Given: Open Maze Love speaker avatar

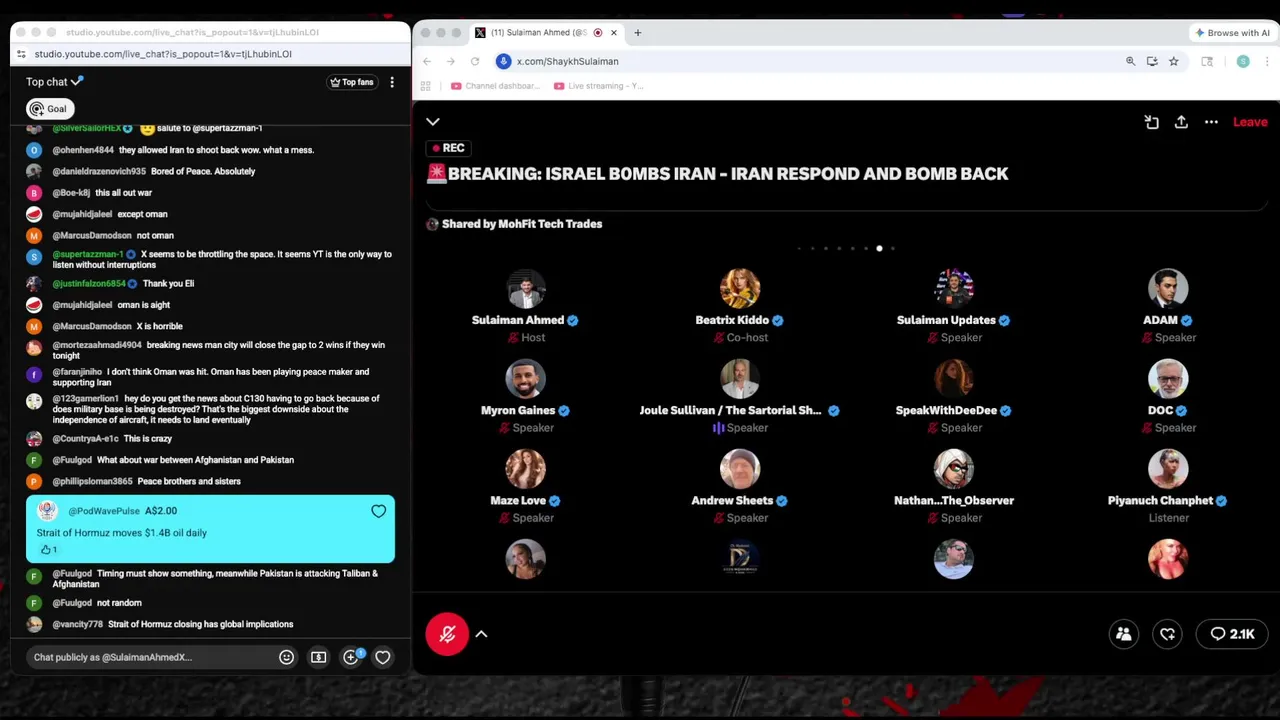Looking at the screenshot, I should click(x=525, y=469).
